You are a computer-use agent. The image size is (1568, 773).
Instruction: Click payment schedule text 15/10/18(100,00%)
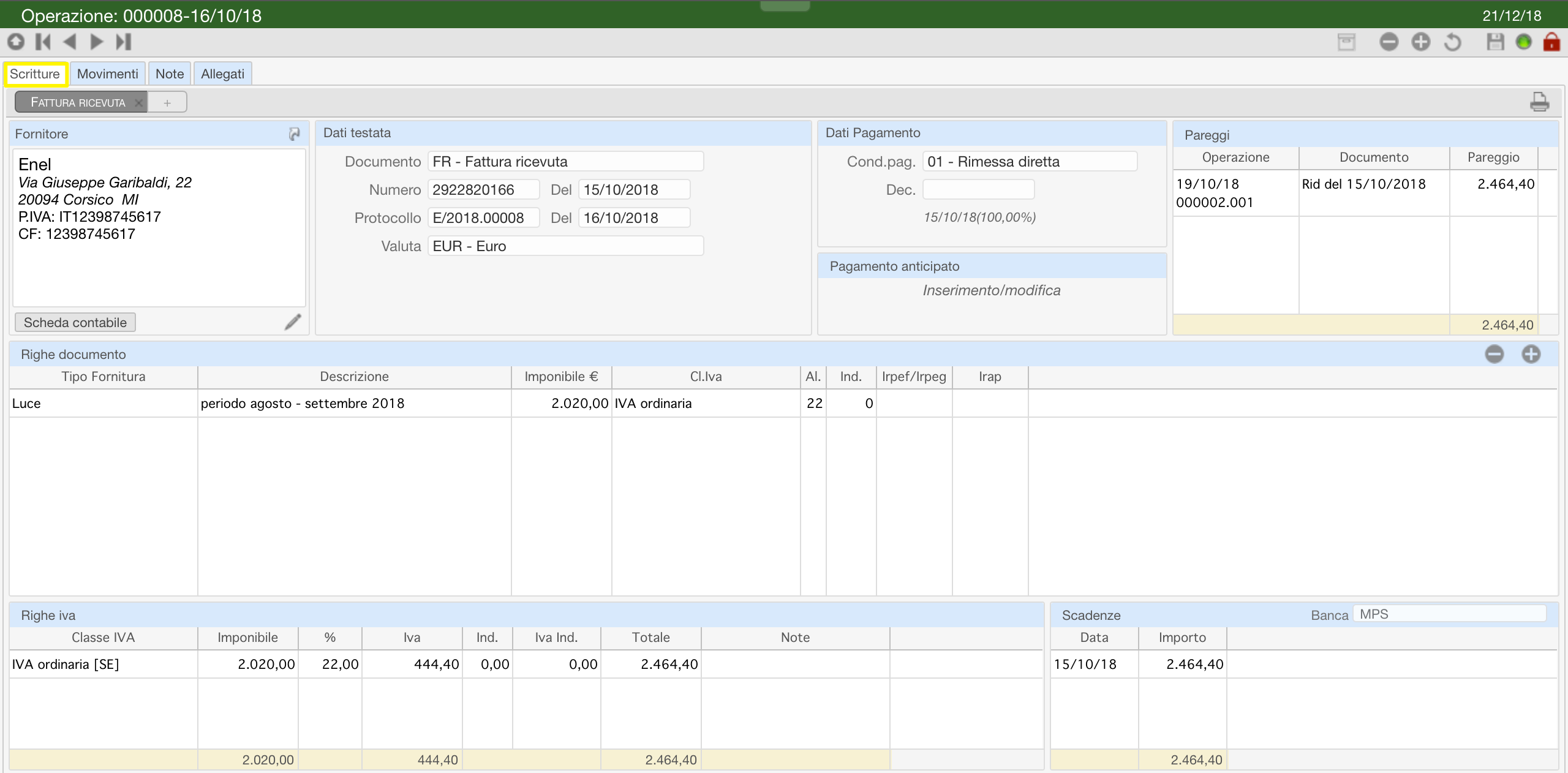[979, 217]
